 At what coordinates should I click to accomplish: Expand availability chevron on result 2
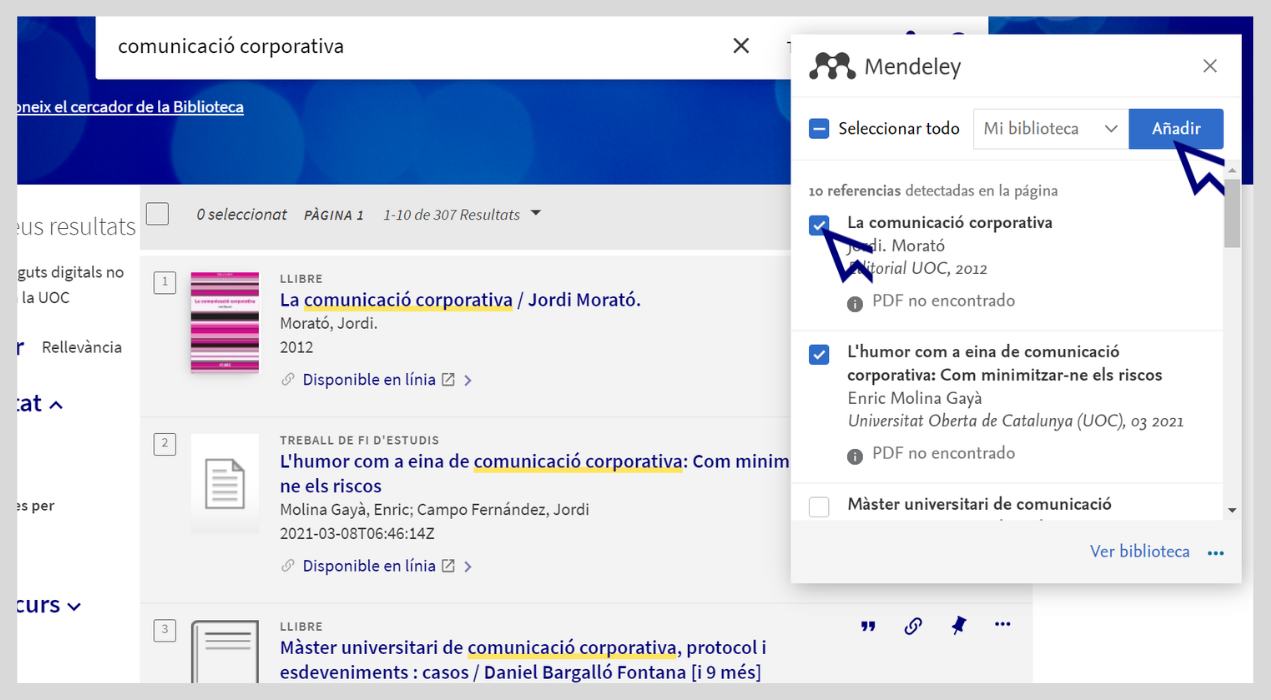coord(468,567)
